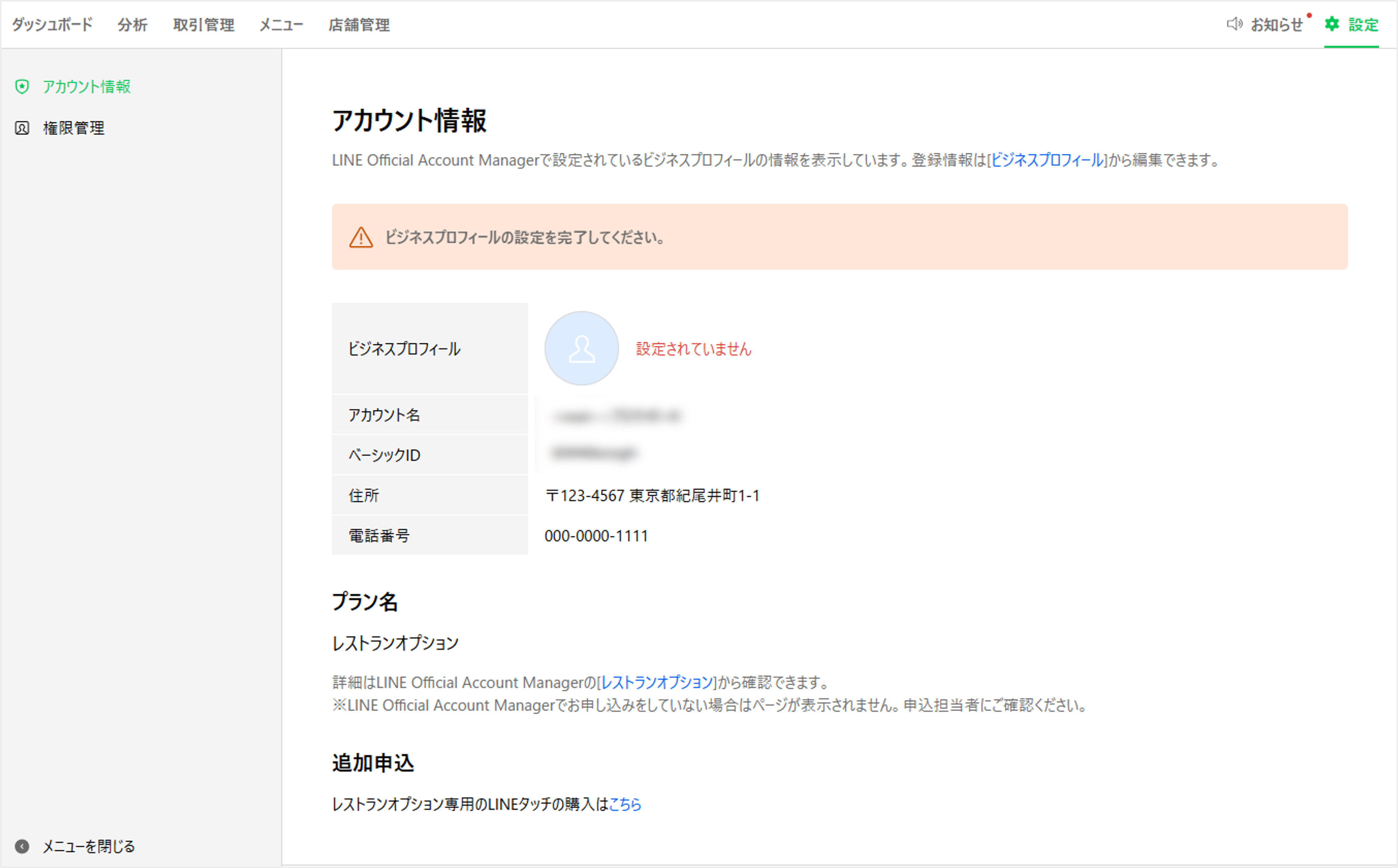Click the person icon for 権限管理
1398x868 pixels.
pyautogui.click(x=22, y=128)
